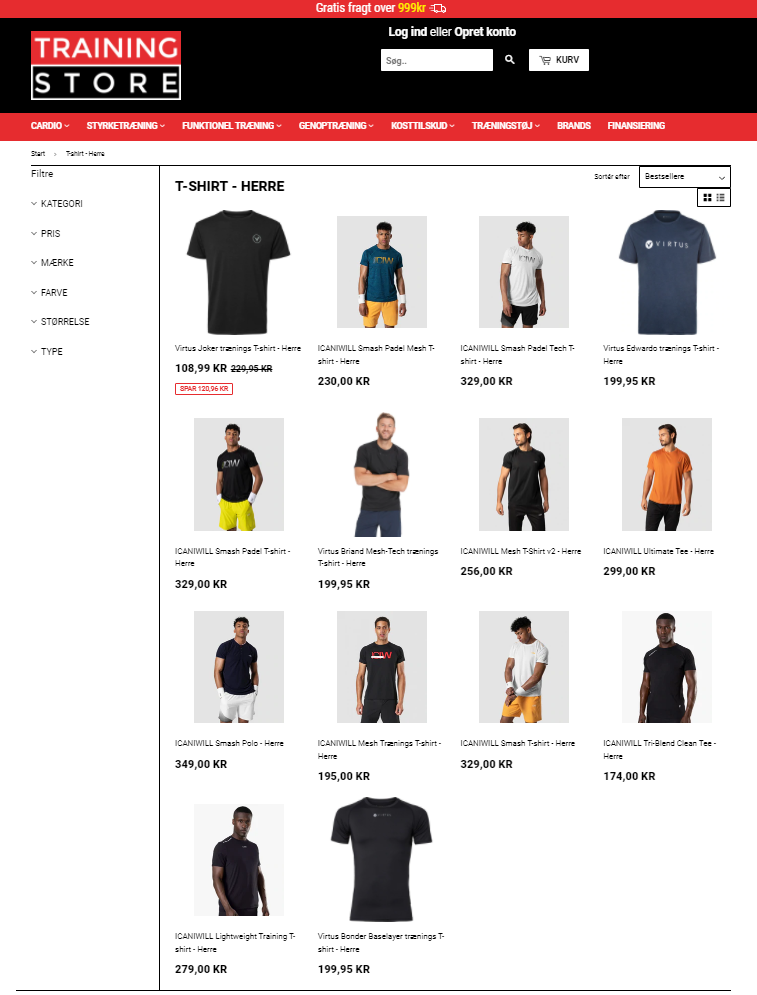The height and width of the screenshot is (995, 757).
Task: Open the CARDIO menu
Action: pyautogui.click(x=50, y=126)
